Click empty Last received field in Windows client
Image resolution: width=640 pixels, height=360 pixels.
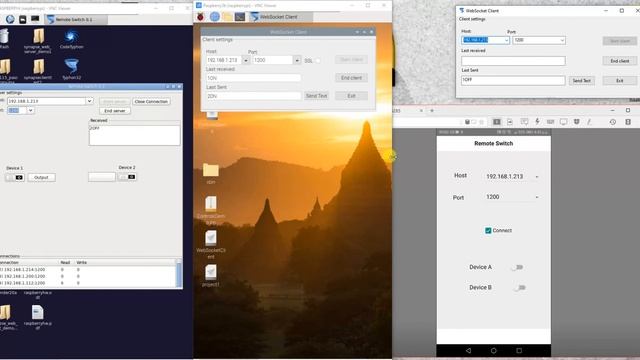[x=513, y=61]
